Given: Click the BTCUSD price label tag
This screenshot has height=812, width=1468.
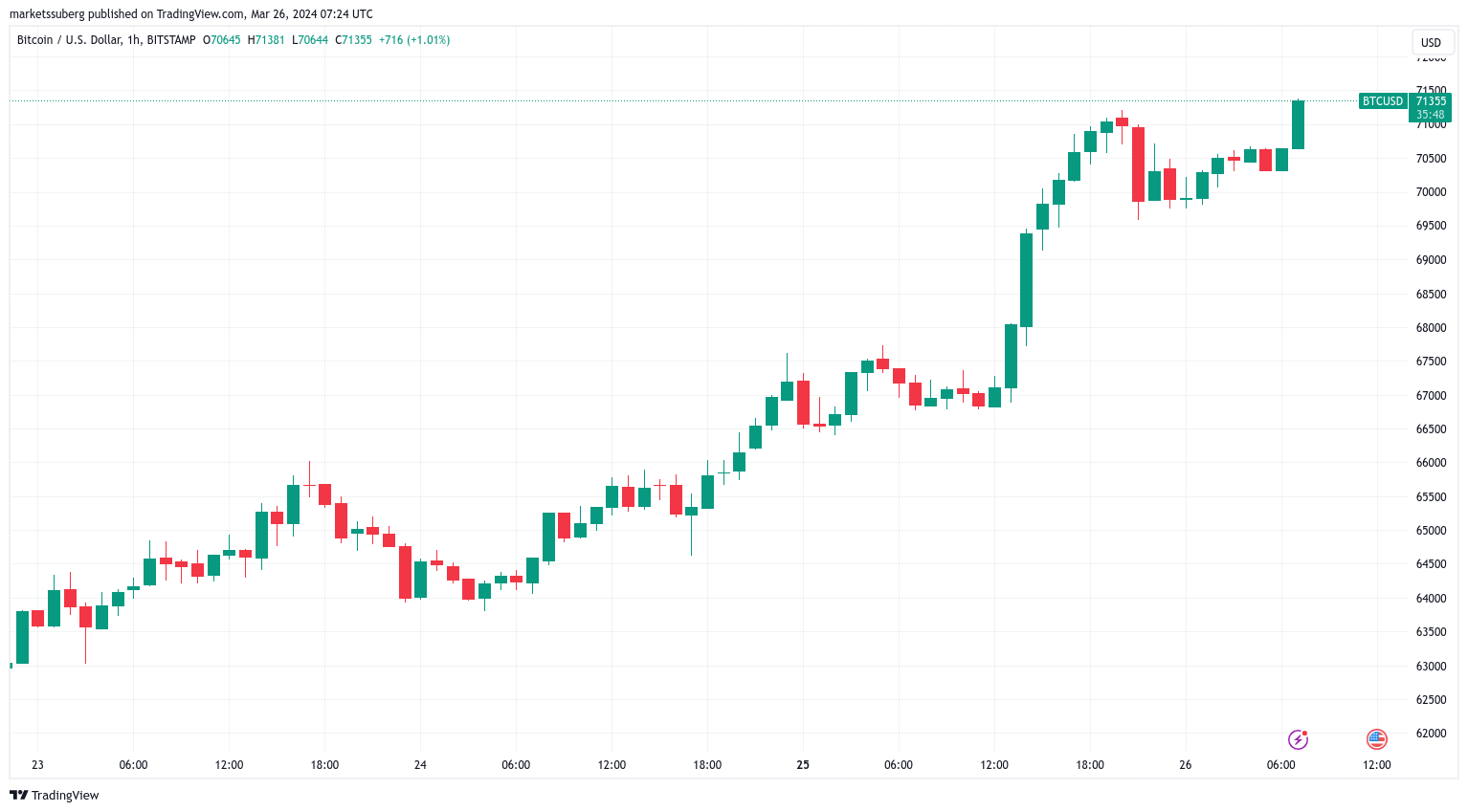Looking at the screenshot, I should click(1383, 100).
